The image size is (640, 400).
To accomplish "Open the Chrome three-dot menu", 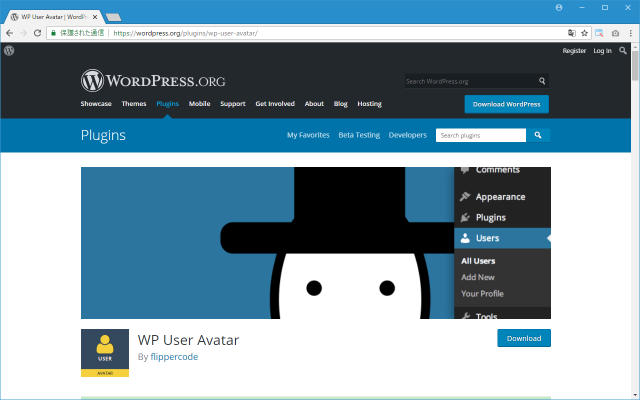I will 631,33.
